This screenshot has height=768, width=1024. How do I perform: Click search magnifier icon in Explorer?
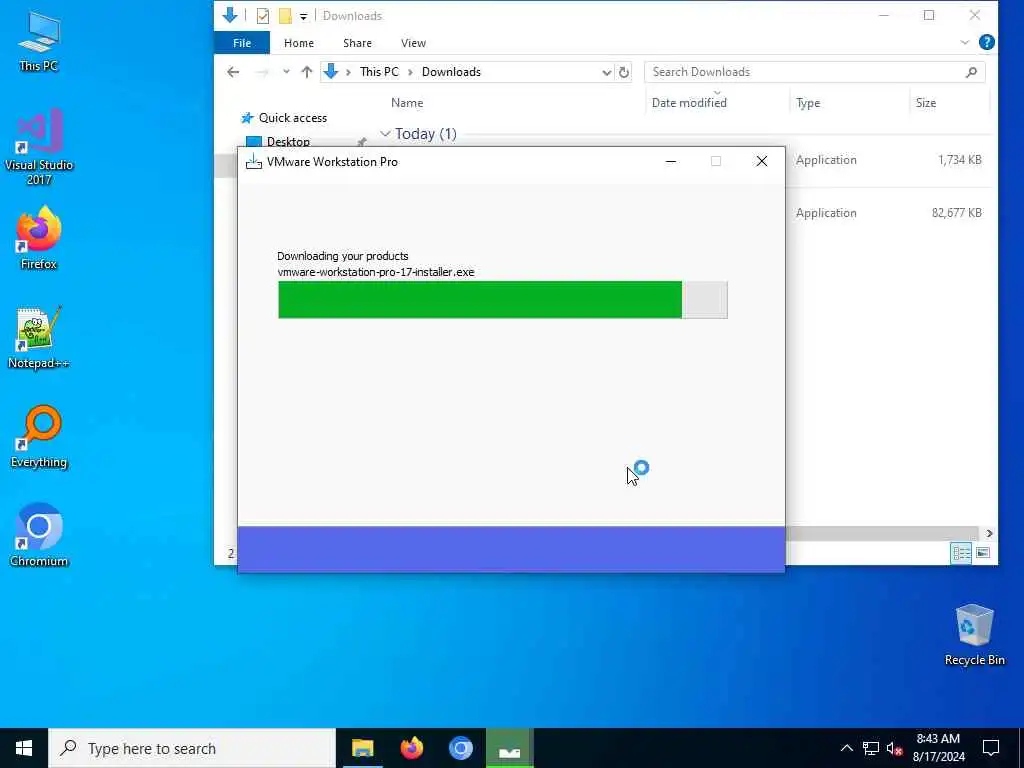tap(971, 72)
